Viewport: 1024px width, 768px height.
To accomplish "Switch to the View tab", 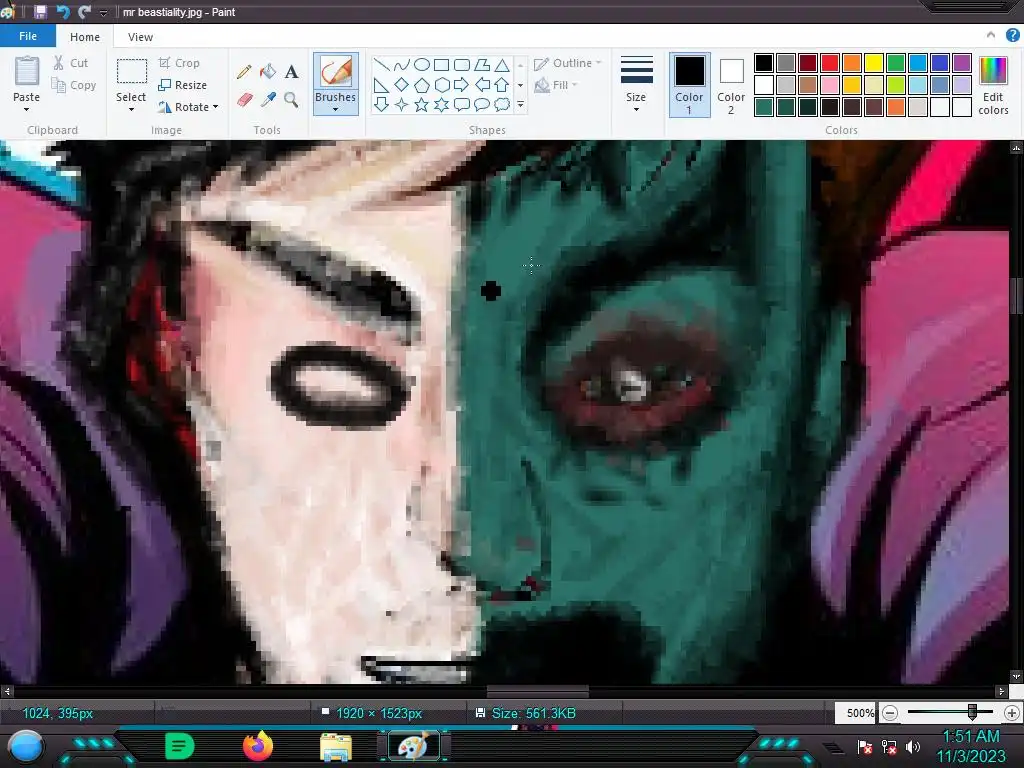I will [140, 37].
